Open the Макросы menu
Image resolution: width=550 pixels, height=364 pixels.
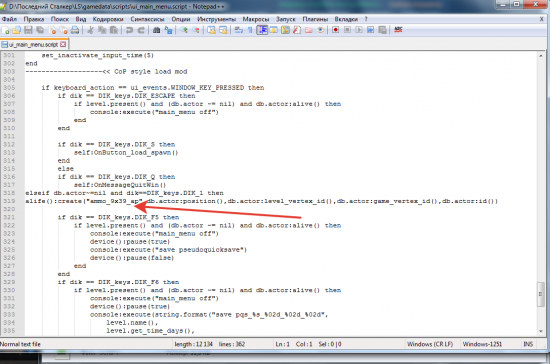(x=256, y=19)
